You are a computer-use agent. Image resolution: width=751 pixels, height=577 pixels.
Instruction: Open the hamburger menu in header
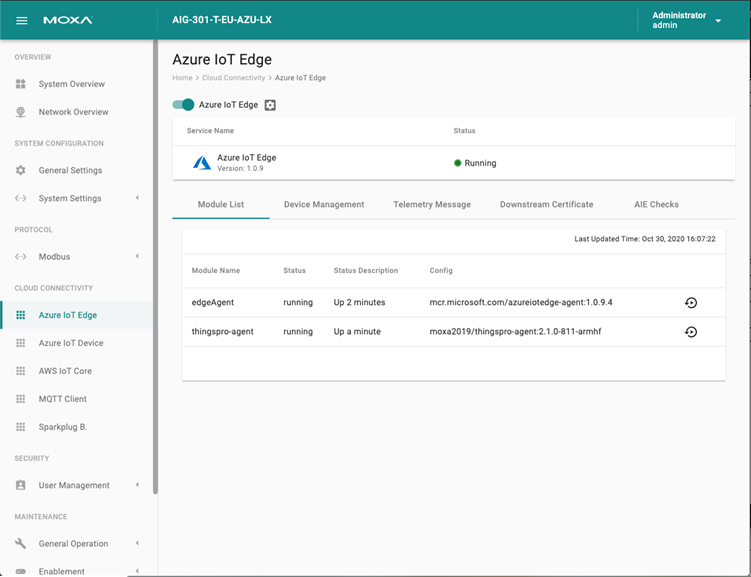point(22,20)
